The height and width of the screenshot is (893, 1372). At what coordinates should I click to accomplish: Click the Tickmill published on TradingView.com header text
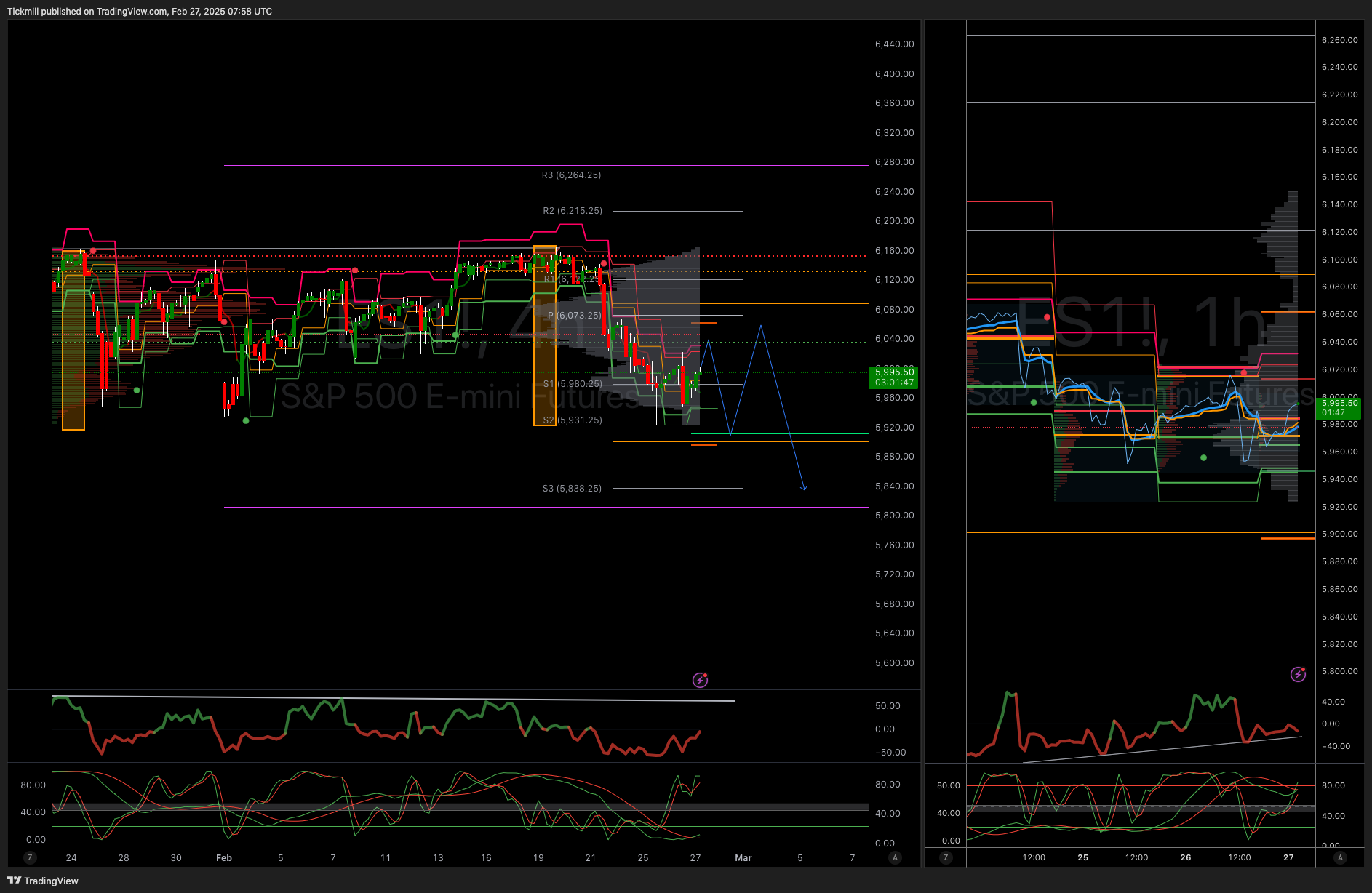pyautogui.click(x=140, y=12)
